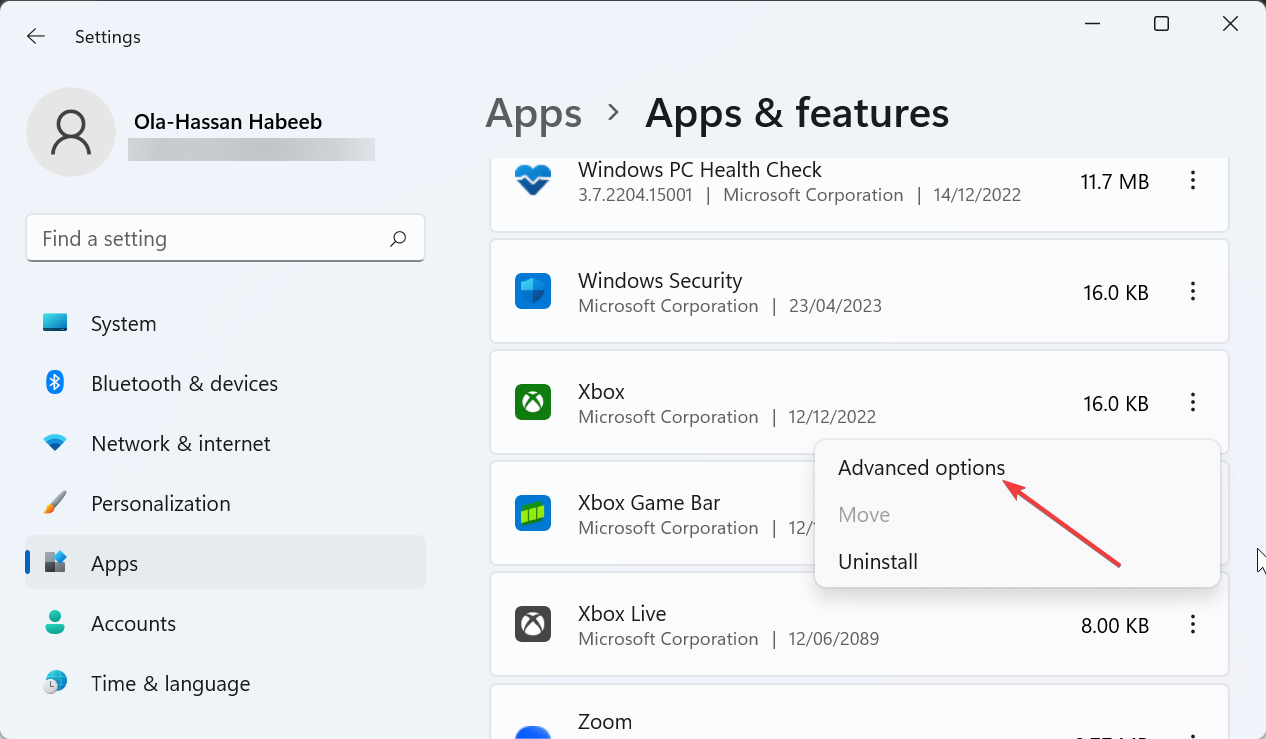
Task: Click the Personalization paintbrush icon
Action: pyautogui.click(x=55, y=503)
